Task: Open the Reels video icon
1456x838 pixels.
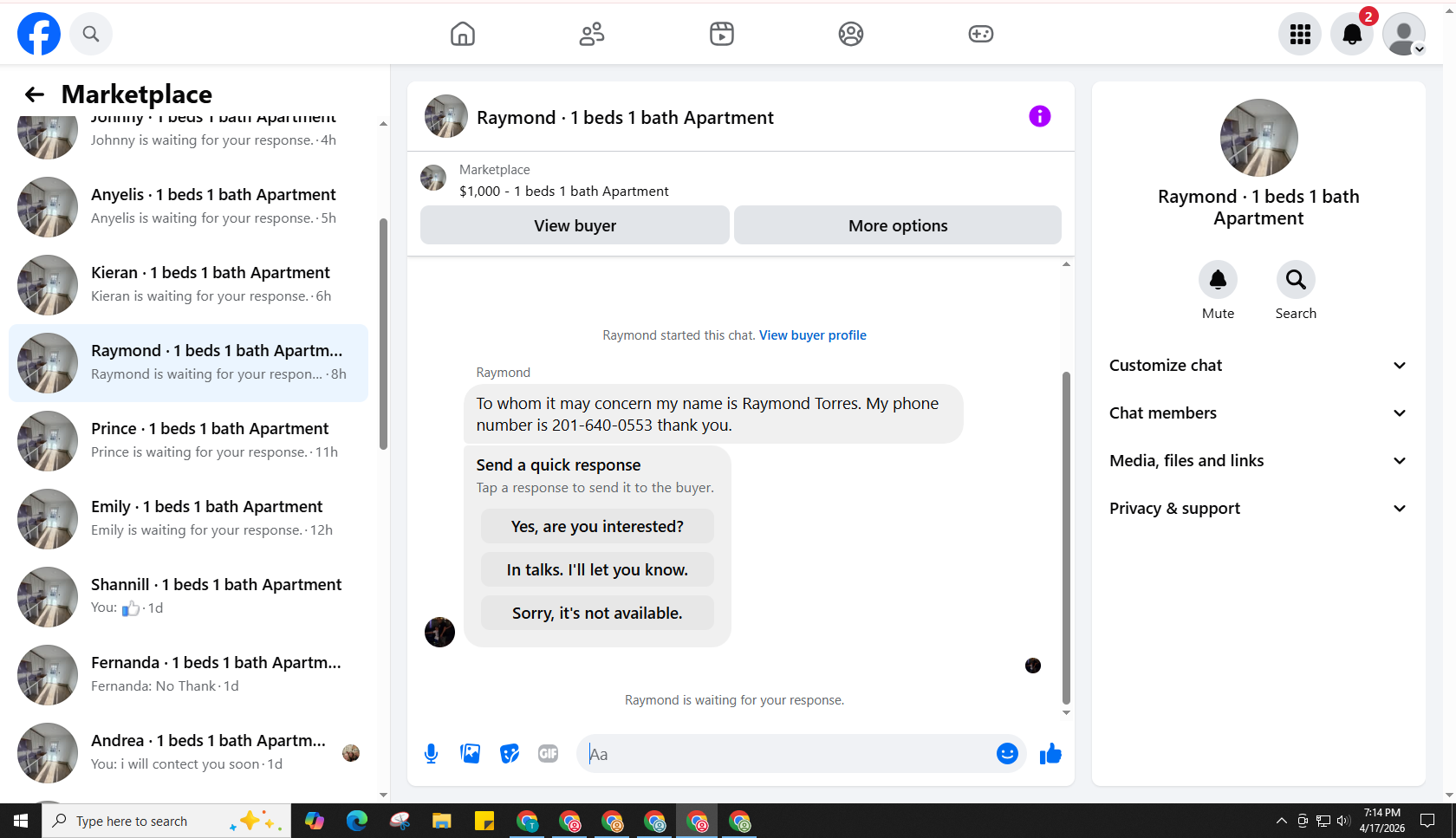Action: [x=722, y=34]
